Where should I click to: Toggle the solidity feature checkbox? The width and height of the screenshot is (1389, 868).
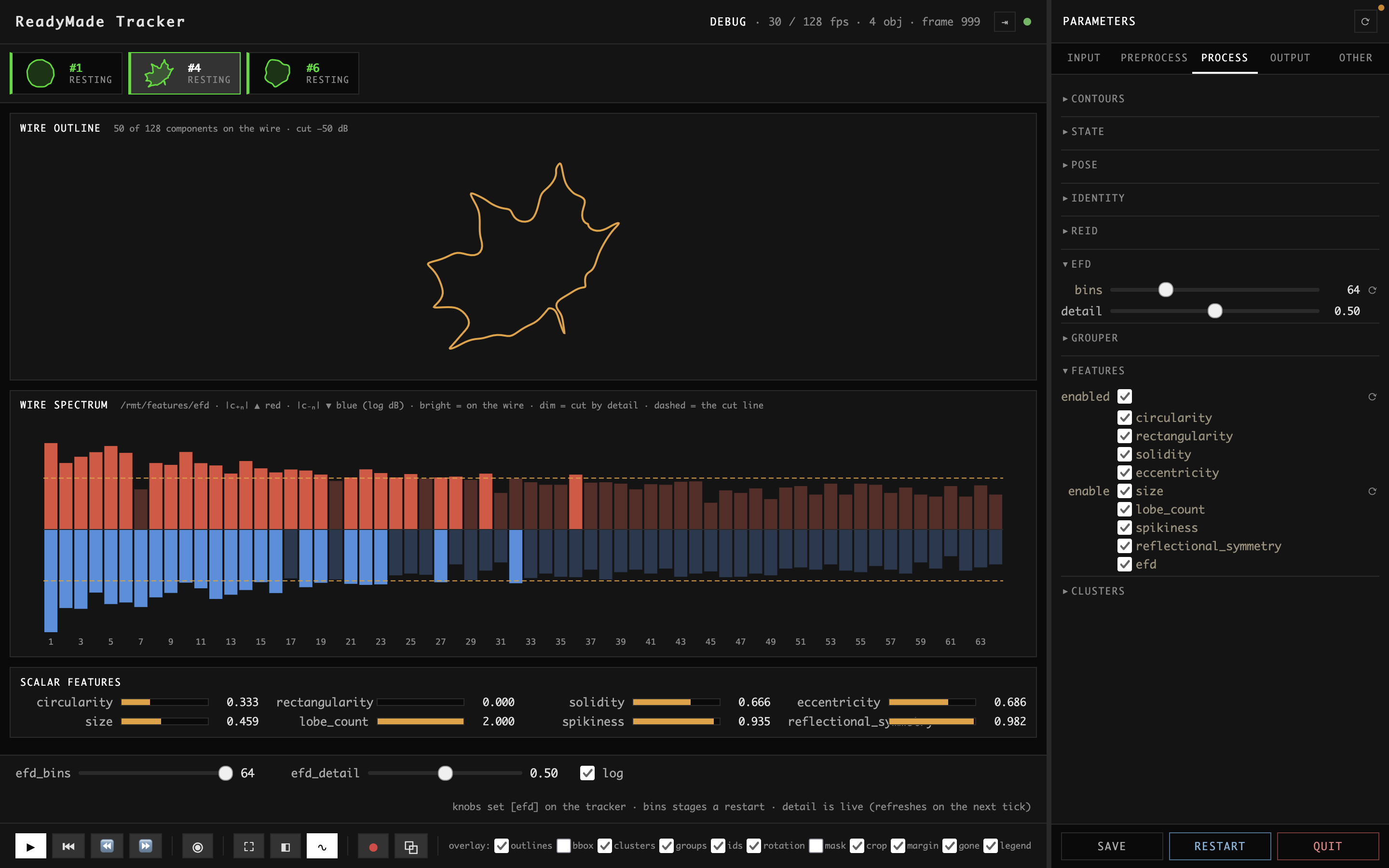(x=1124, y=455)
